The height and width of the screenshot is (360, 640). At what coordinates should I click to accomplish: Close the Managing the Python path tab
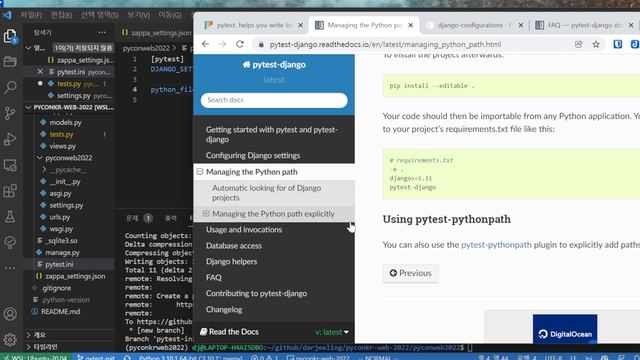tap(411, 25)
